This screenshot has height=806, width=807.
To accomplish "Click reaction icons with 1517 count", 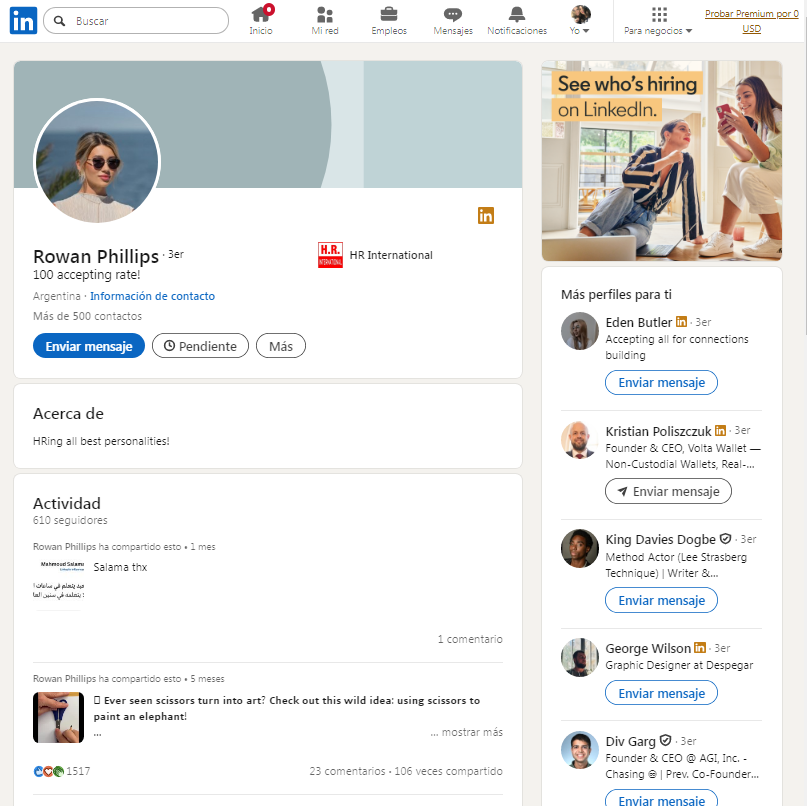I will click(62, 771).
